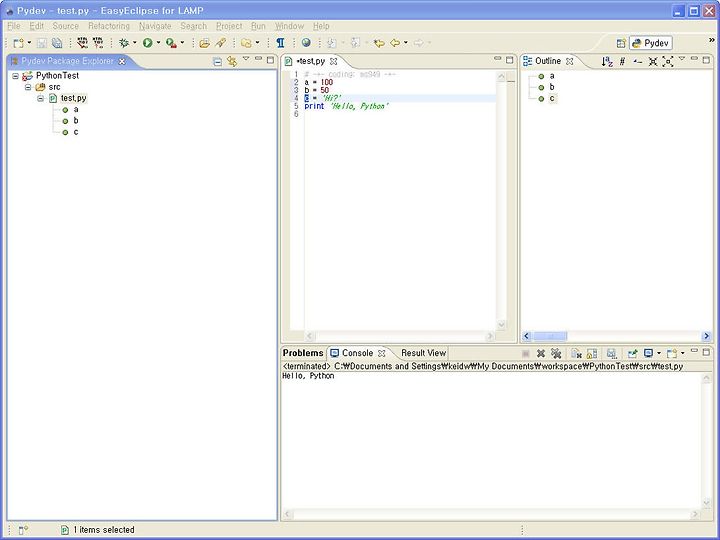
Task: Open the Back history dropdown arrow
Action: coord(405,43)
